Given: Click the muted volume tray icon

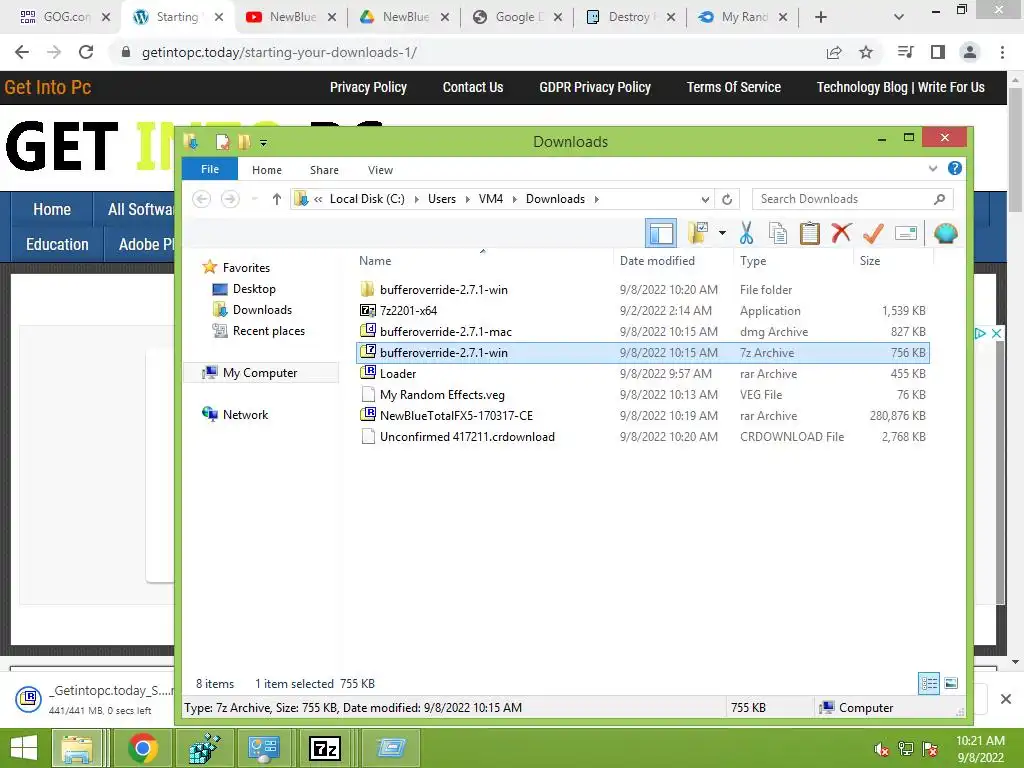Looking at the screenshot, I should pyautogui.click(x=882, y=749).
